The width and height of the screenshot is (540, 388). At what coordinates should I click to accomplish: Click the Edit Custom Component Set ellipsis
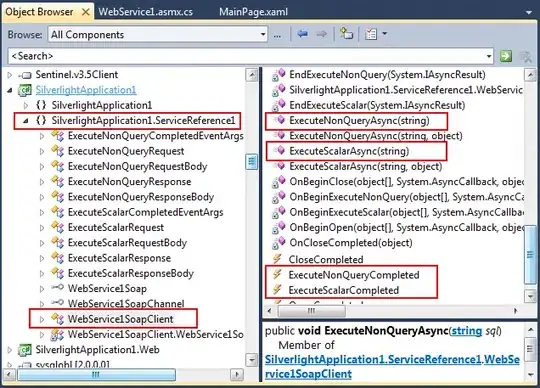277,35
